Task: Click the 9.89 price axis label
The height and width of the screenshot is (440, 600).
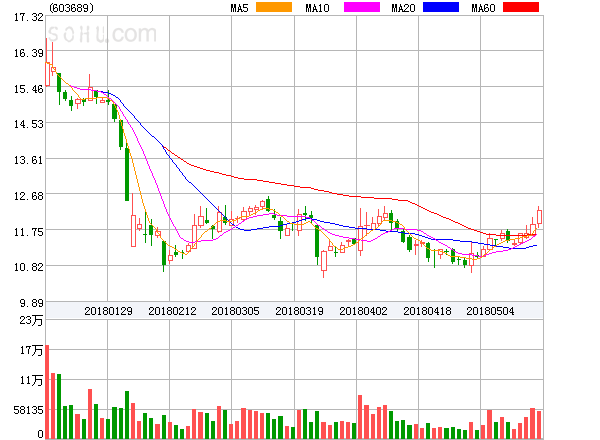Action: (32, 303)
